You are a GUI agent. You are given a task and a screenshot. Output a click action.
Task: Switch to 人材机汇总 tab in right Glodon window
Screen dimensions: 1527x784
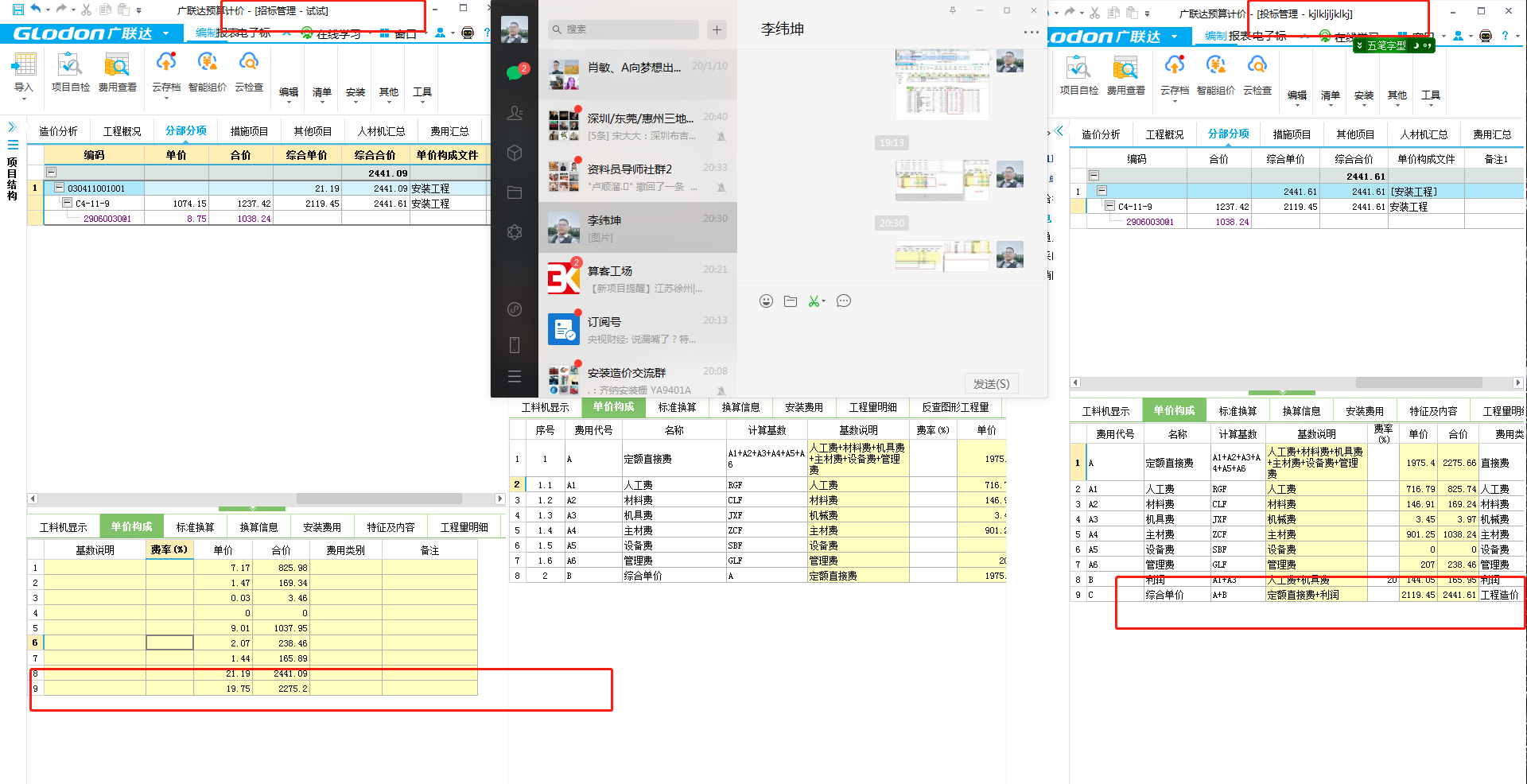[1424, 134]
